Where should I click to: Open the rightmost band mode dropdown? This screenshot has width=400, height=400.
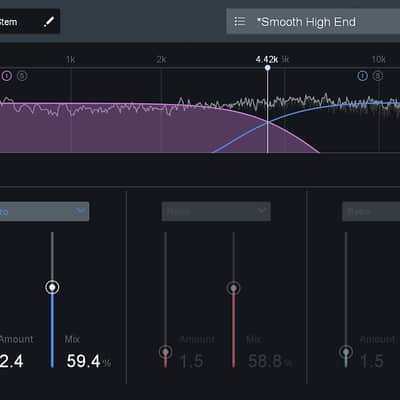click(371, 211)
